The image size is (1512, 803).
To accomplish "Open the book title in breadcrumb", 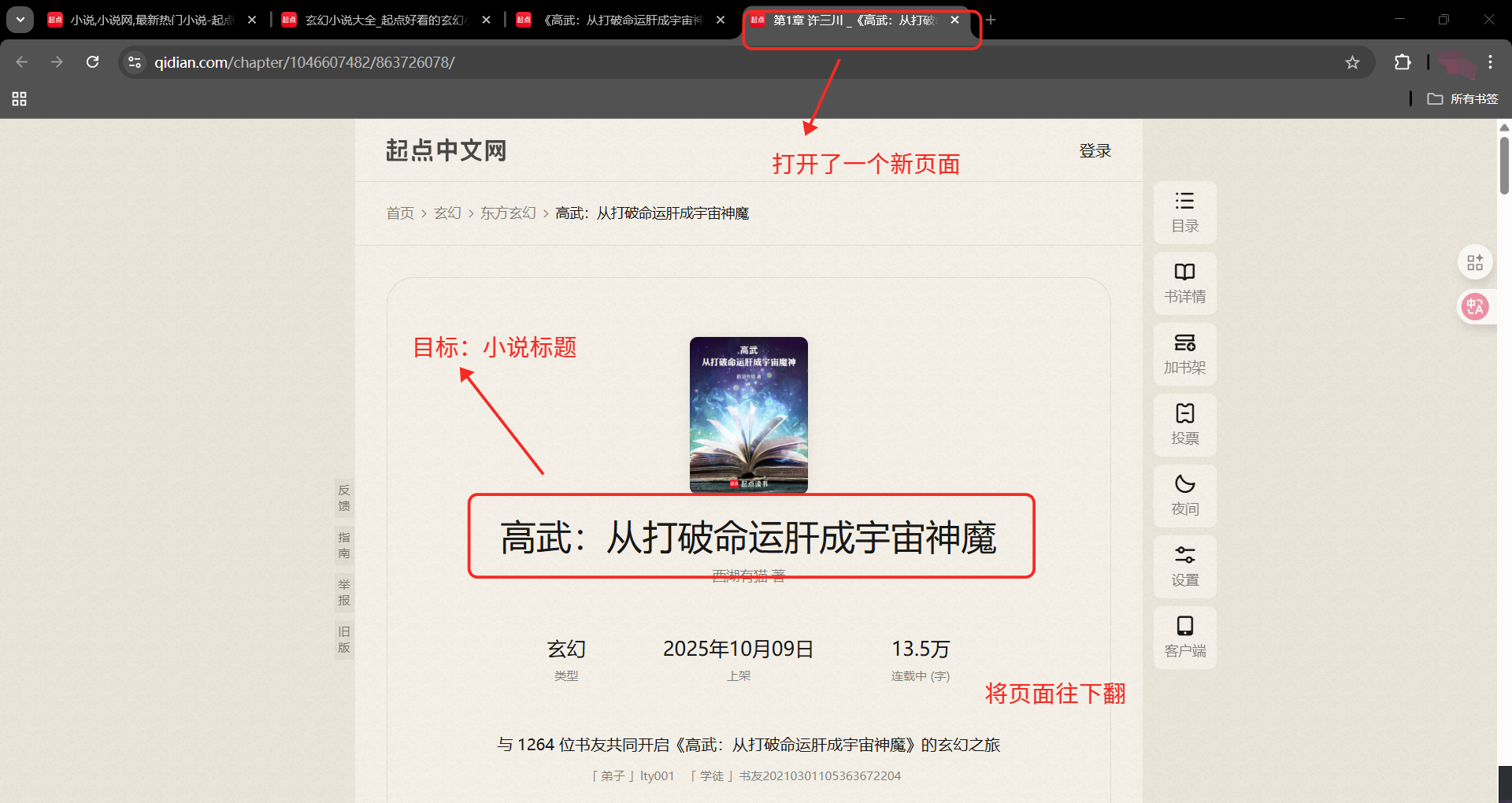I will click(652, 213).
